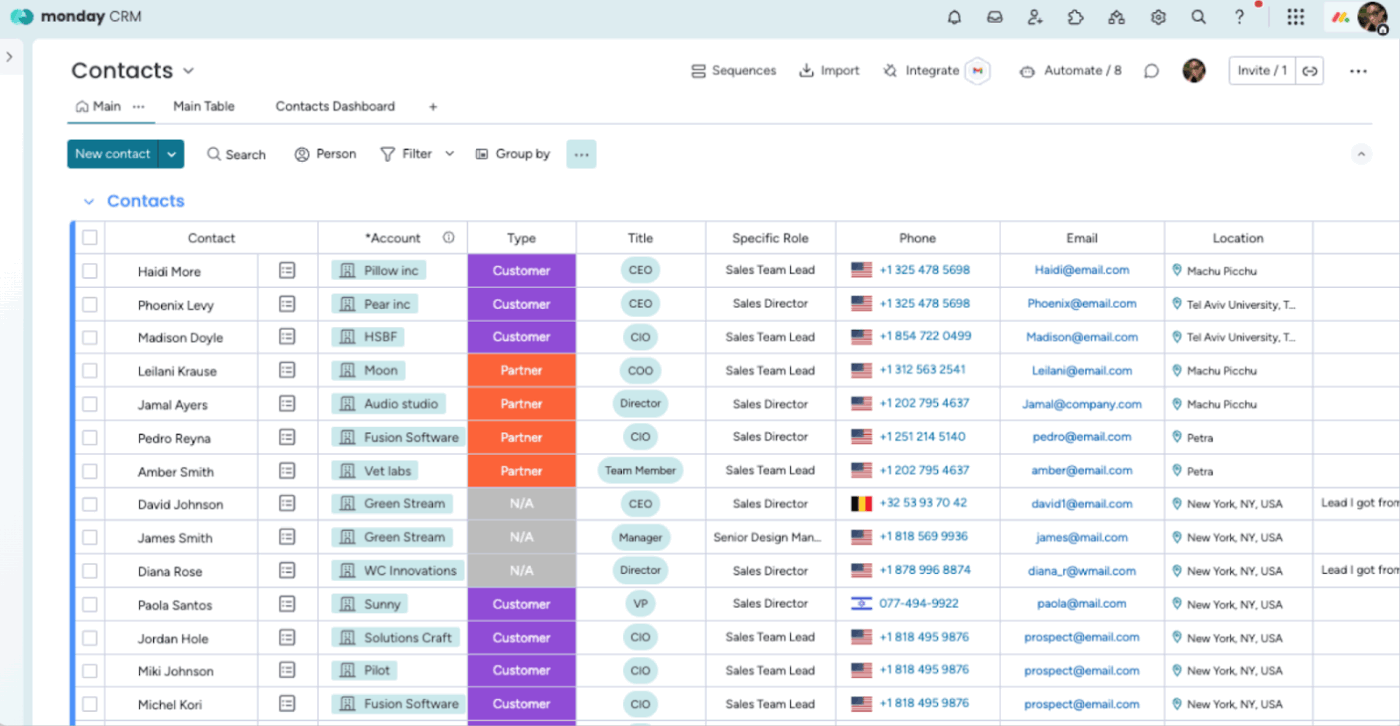Screen dimensions: 1400x726
Task: Expand the New contact dropdown arrow
Action: [x=171, y=154]
